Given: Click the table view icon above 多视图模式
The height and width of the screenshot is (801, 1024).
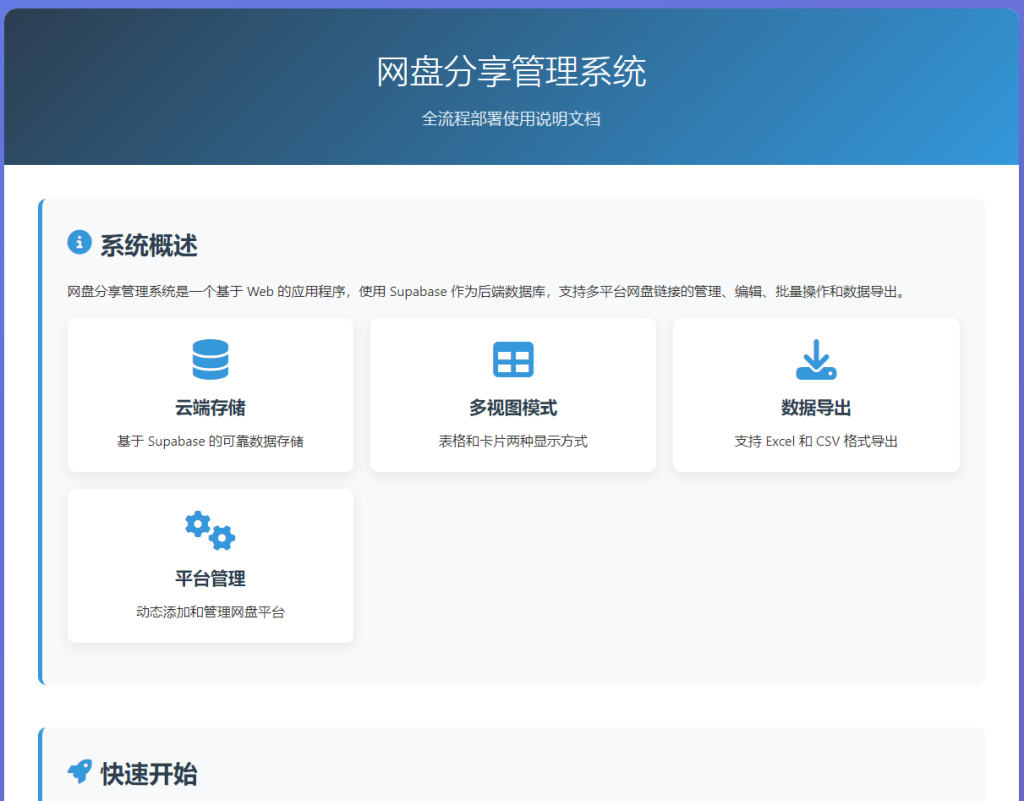Looking at the screenshot, I should coord(513,358).
